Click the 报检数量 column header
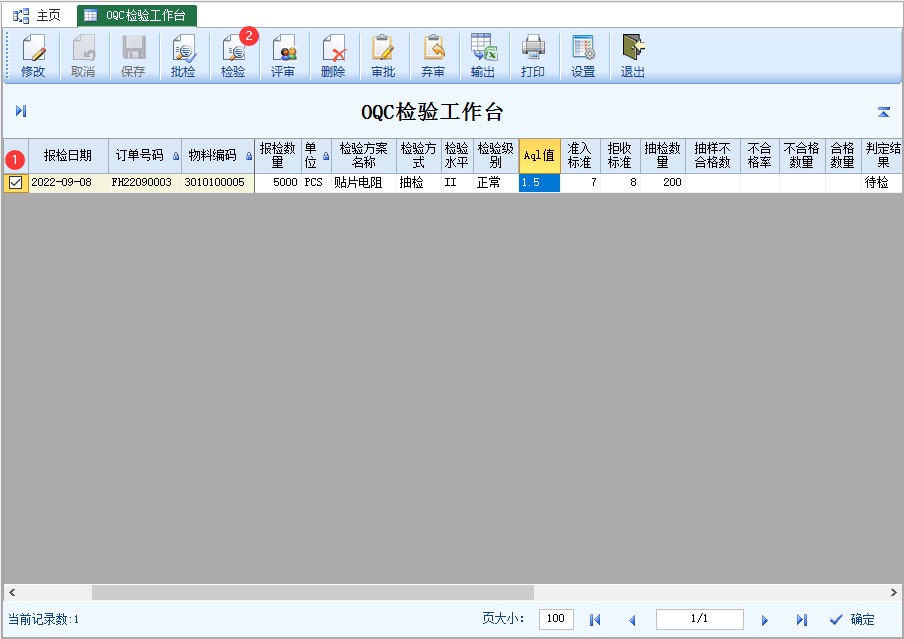Viewport: 904px width, 639px height. click(278, 156)
